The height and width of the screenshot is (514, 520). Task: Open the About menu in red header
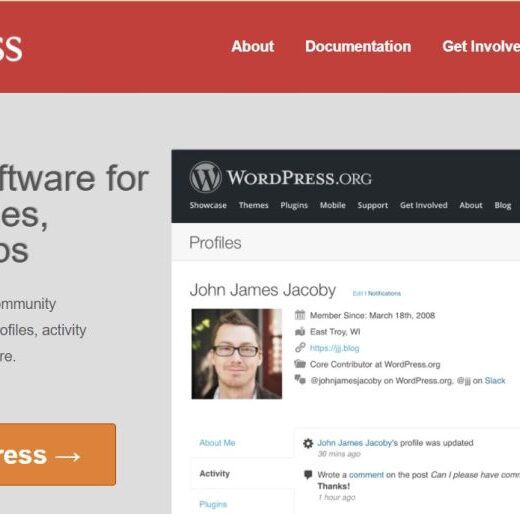tap(253, 46)
